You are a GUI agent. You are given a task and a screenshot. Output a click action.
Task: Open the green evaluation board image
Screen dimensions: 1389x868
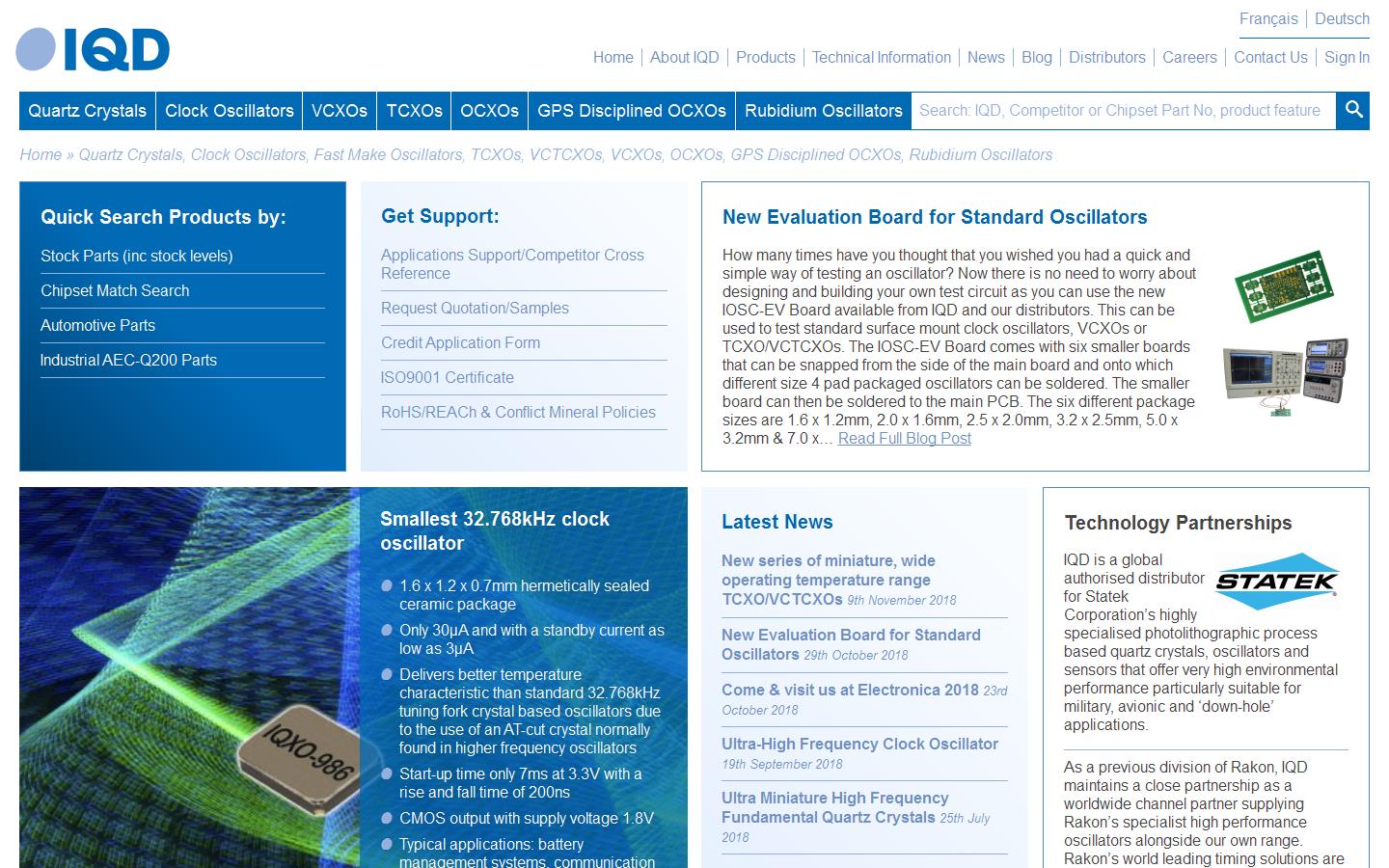pyautogui.click(x=1284, y=287)
